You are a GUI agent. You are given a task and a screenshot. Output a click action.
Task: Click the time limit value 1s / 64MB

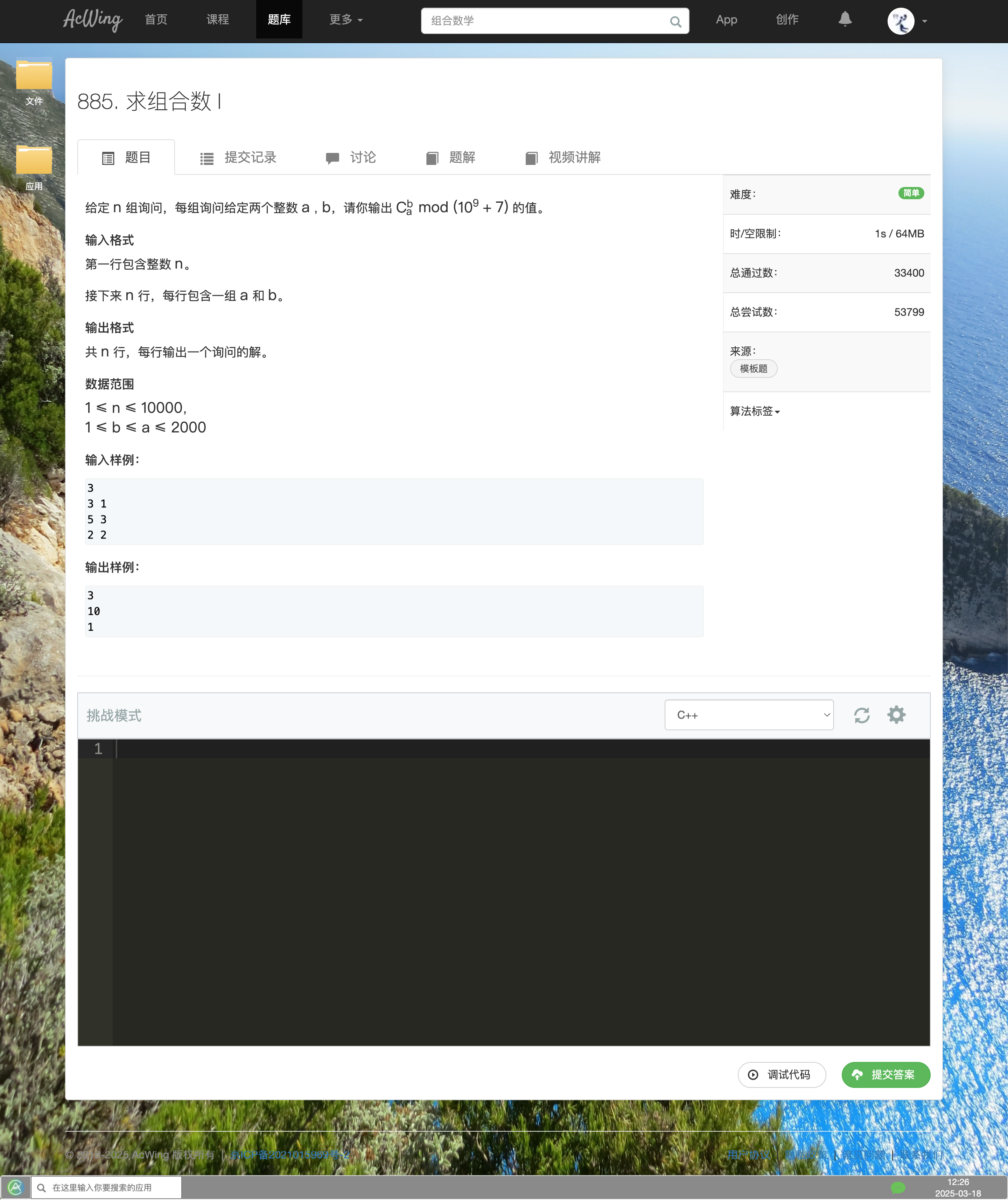click(x=899, y=233)
